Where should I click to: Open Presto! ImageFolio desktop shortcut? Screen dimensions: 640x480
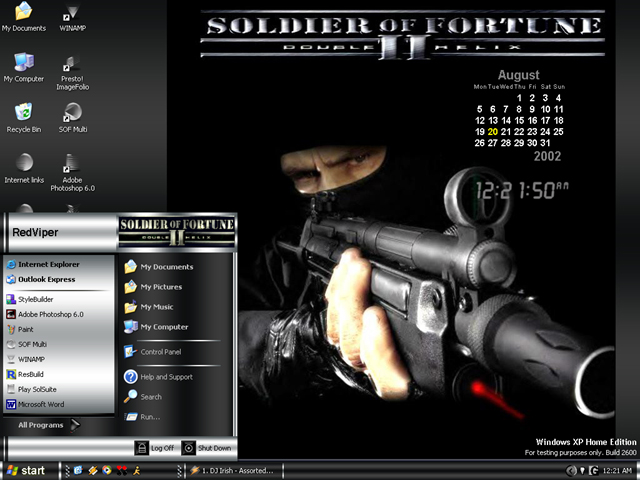(72, 72)
